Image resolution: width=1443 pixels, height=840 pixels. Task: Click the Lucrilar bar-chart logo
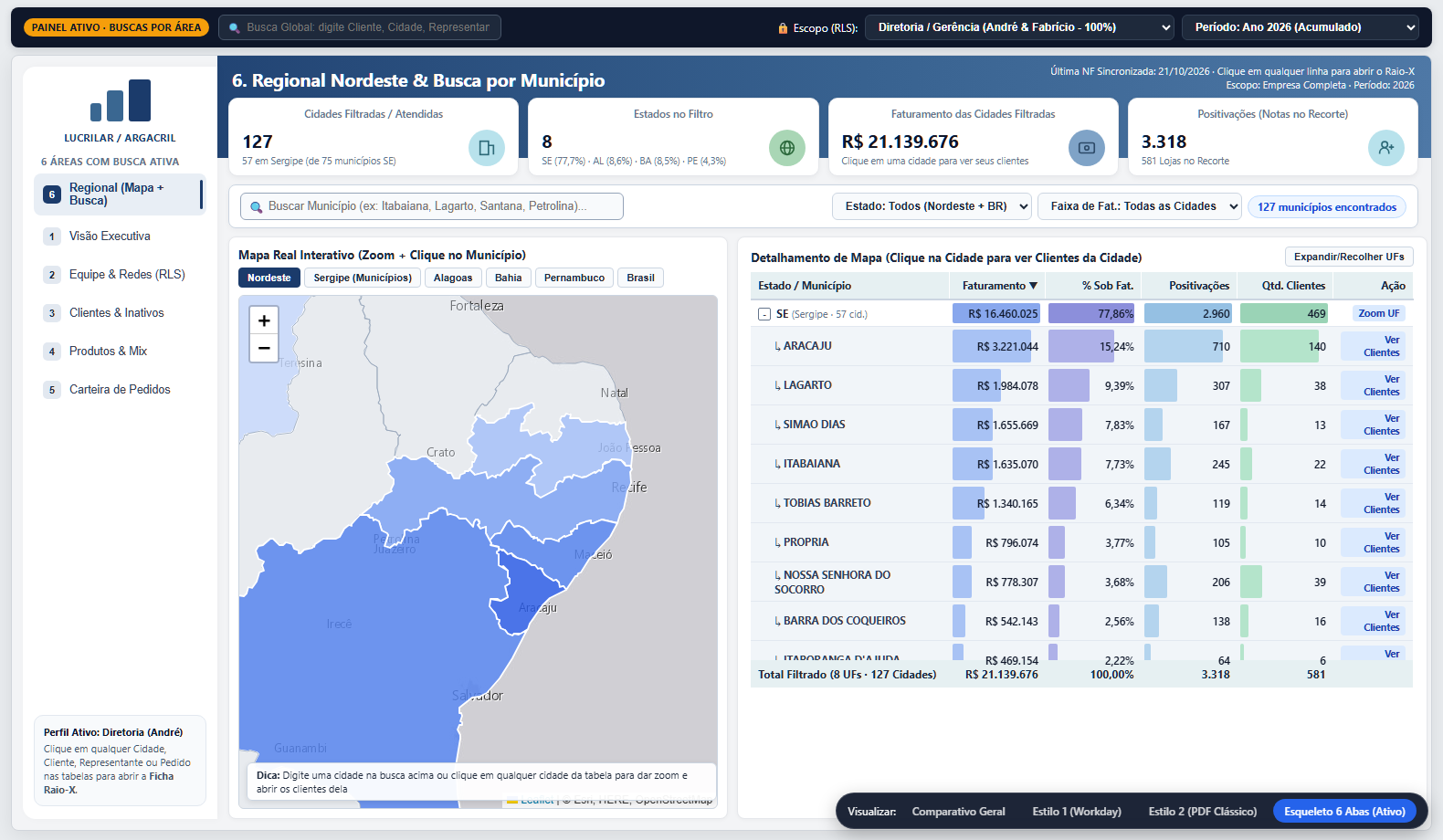[x=120, y=100]
